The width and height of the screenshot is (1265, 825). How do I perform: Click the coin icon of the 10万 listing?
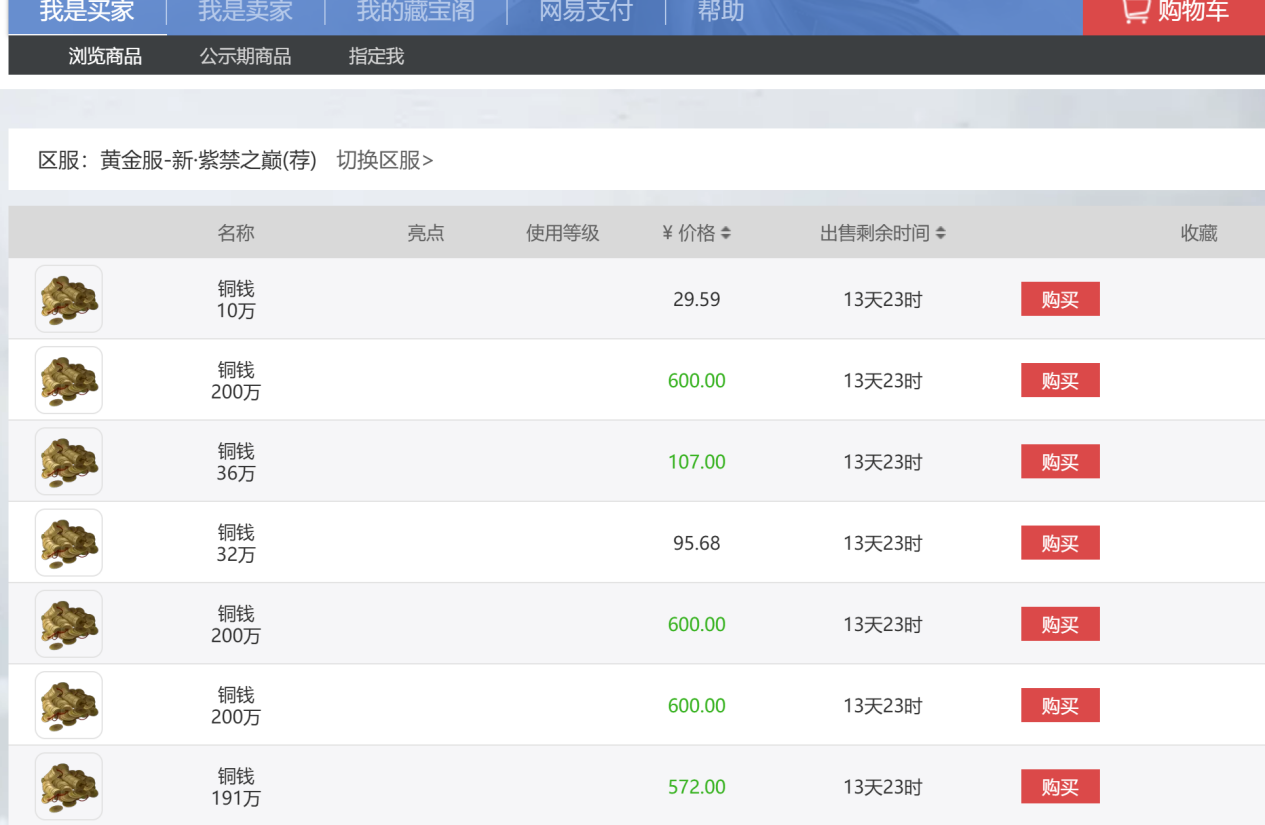(x=69, y=299)
